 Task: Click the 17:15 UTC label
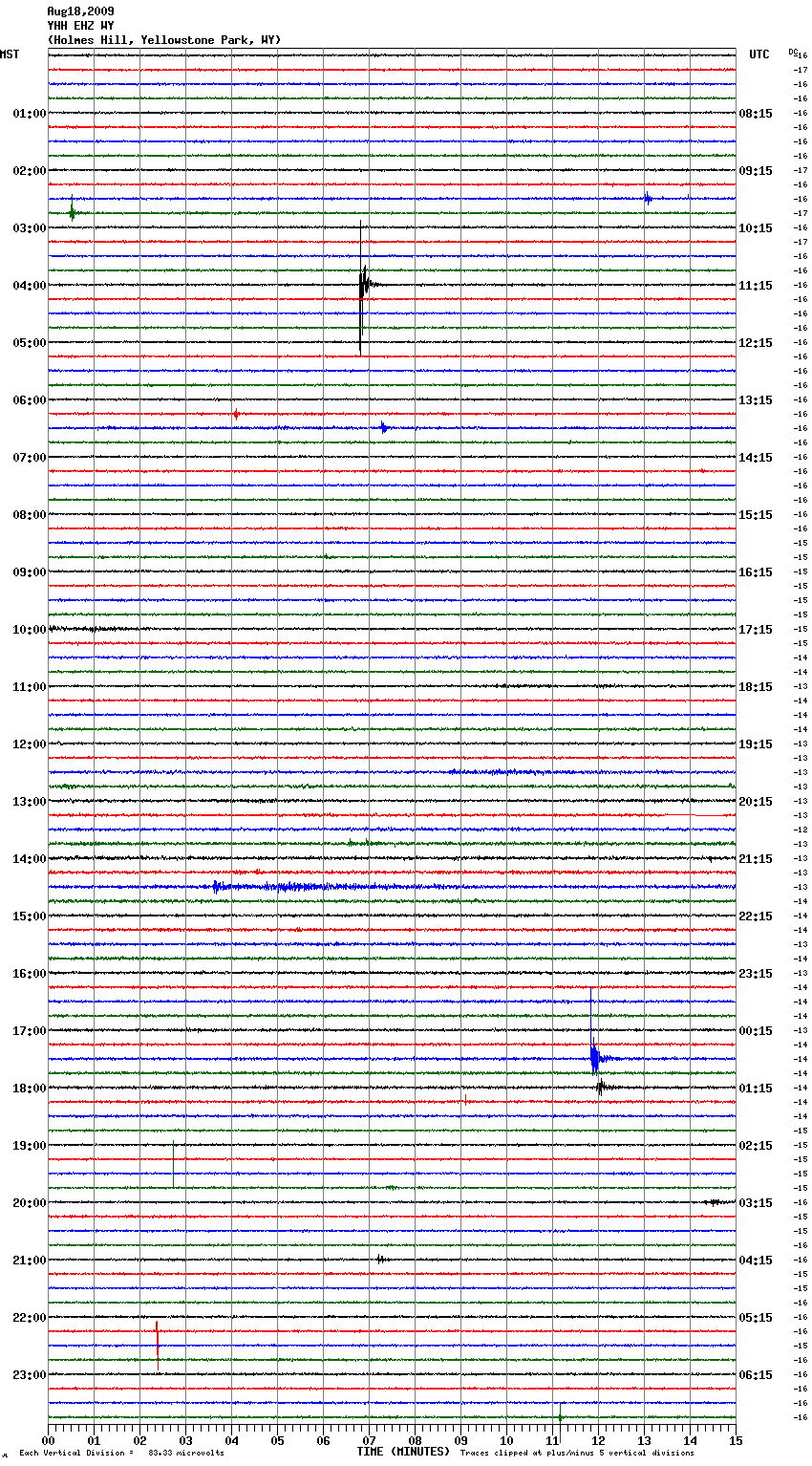[x=756, y=630]
